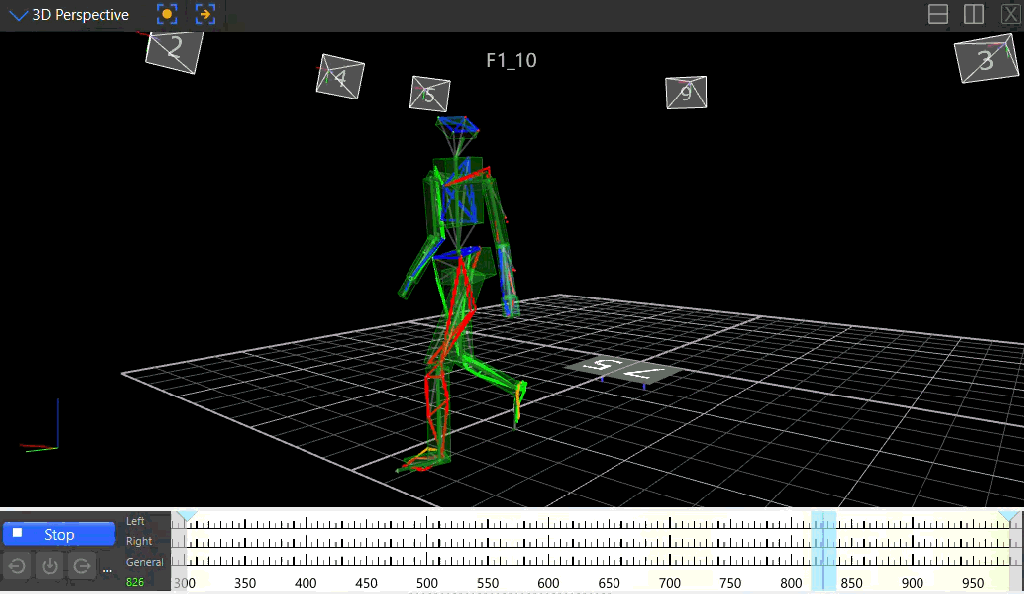Click the start range marker at frame 300
The height and width of the screenshot is (594, 1024).
click(x=187, y=516)
